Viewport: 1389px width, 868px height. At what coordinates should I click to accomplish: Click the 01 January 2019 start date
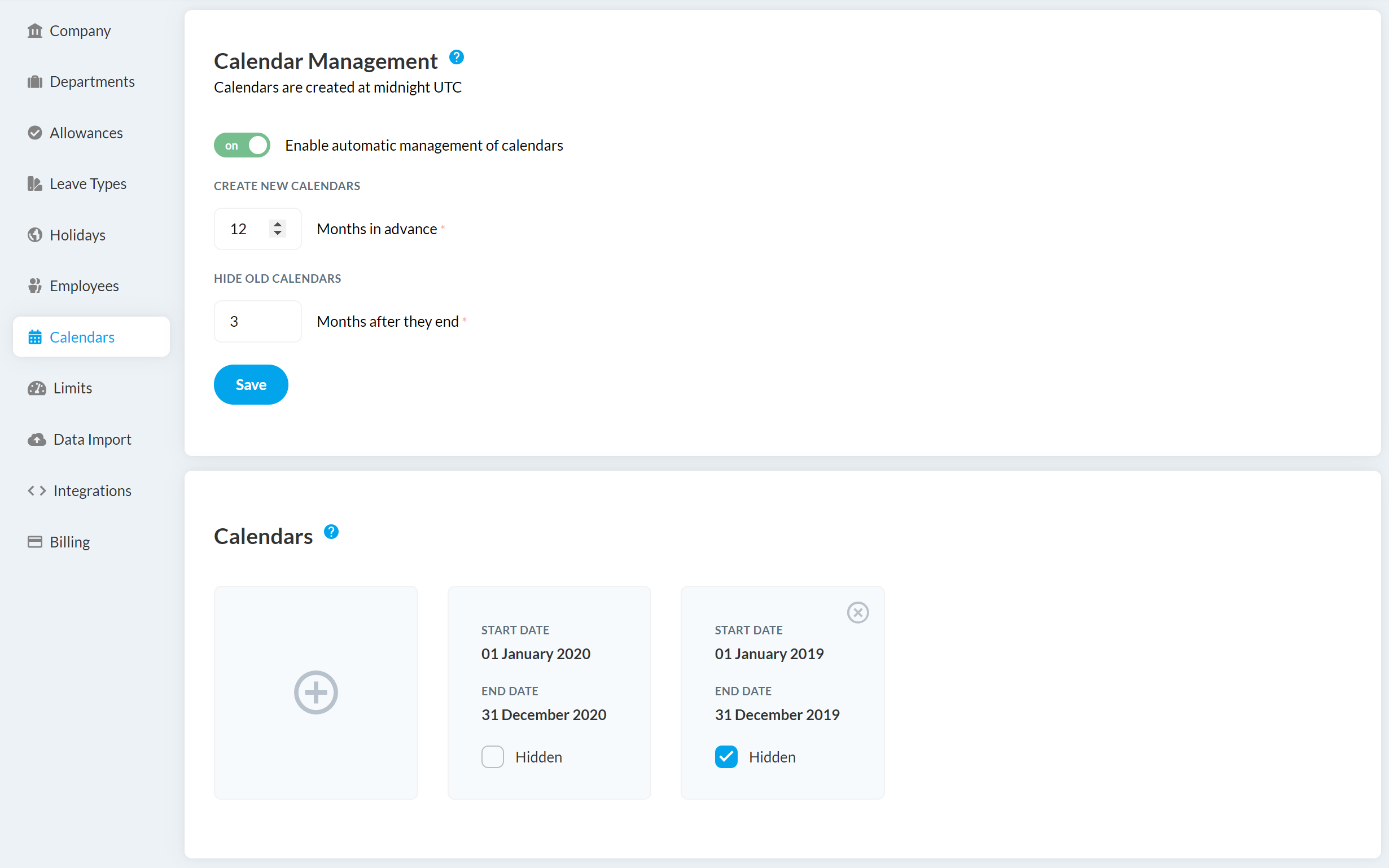pos(769,654)
